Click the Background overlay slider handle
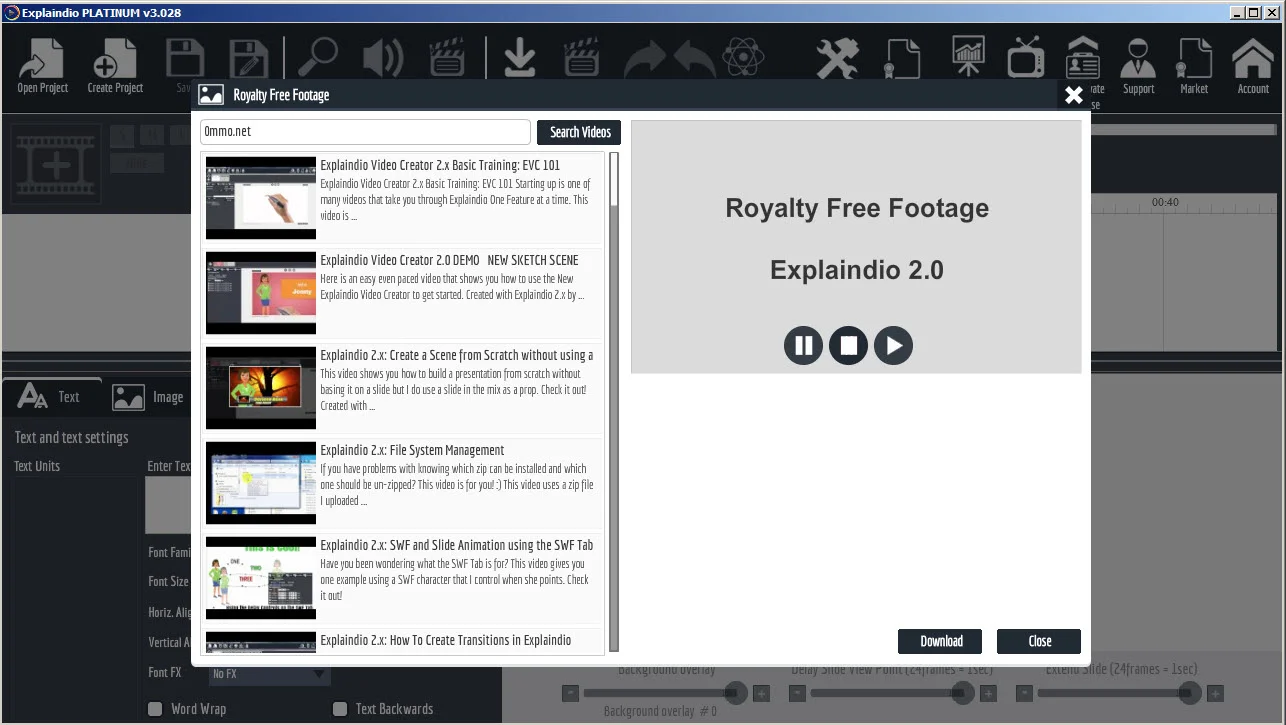The width and height of the screenshot is (1286, 725). (x=736, y=692)
